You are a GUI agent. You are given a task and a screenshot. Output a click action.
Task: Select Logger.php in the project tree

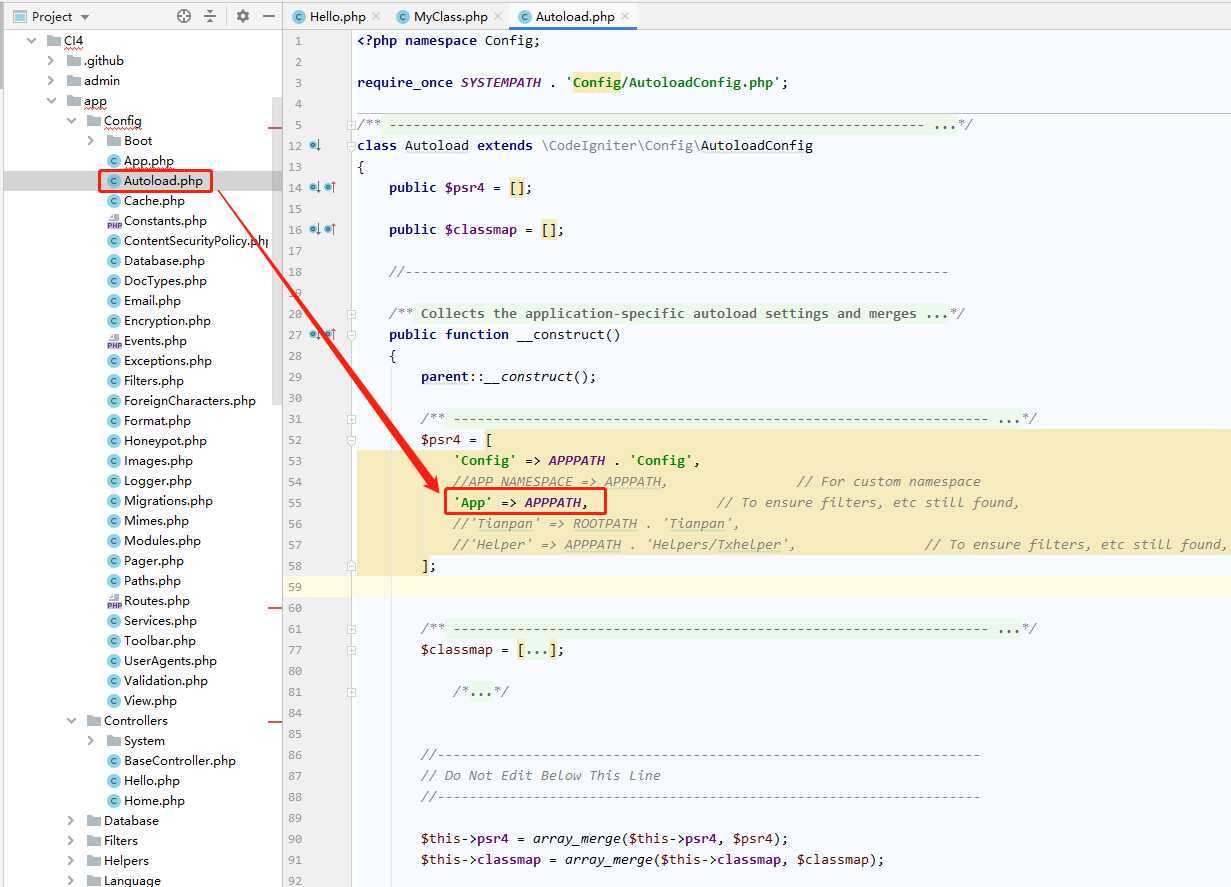158,481
